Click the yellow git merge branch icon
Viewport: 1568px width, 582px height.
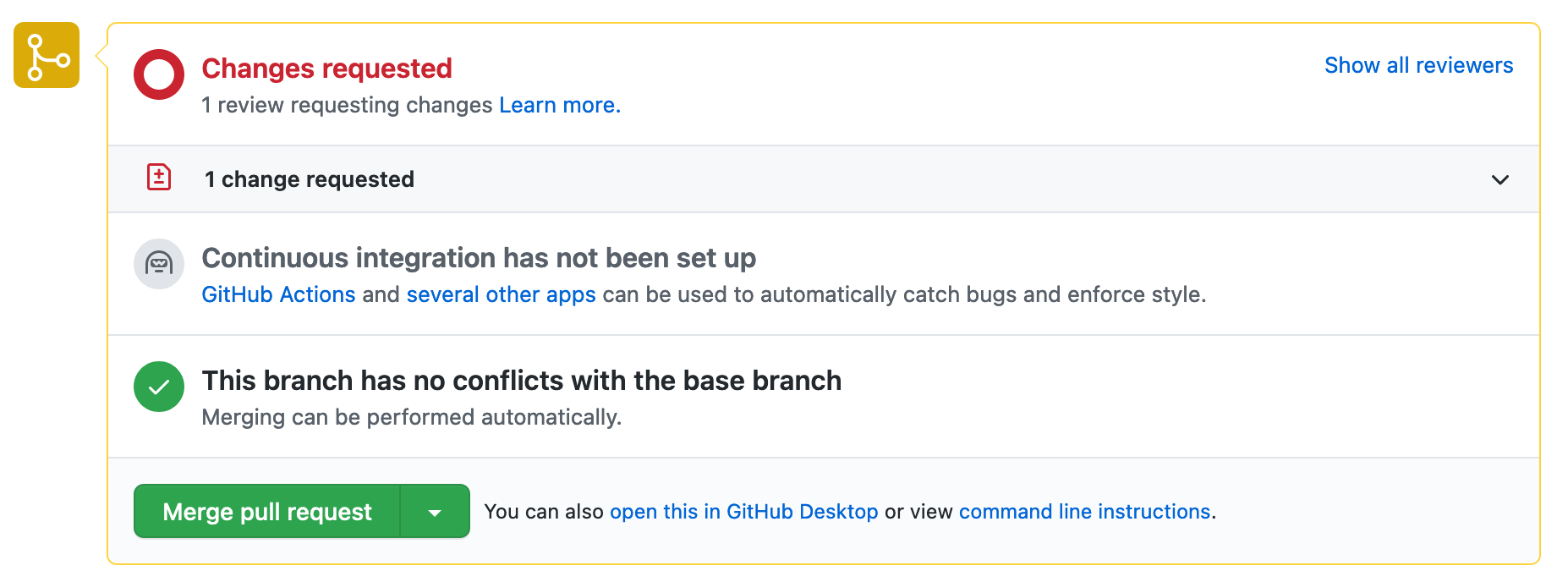[47, 56]
